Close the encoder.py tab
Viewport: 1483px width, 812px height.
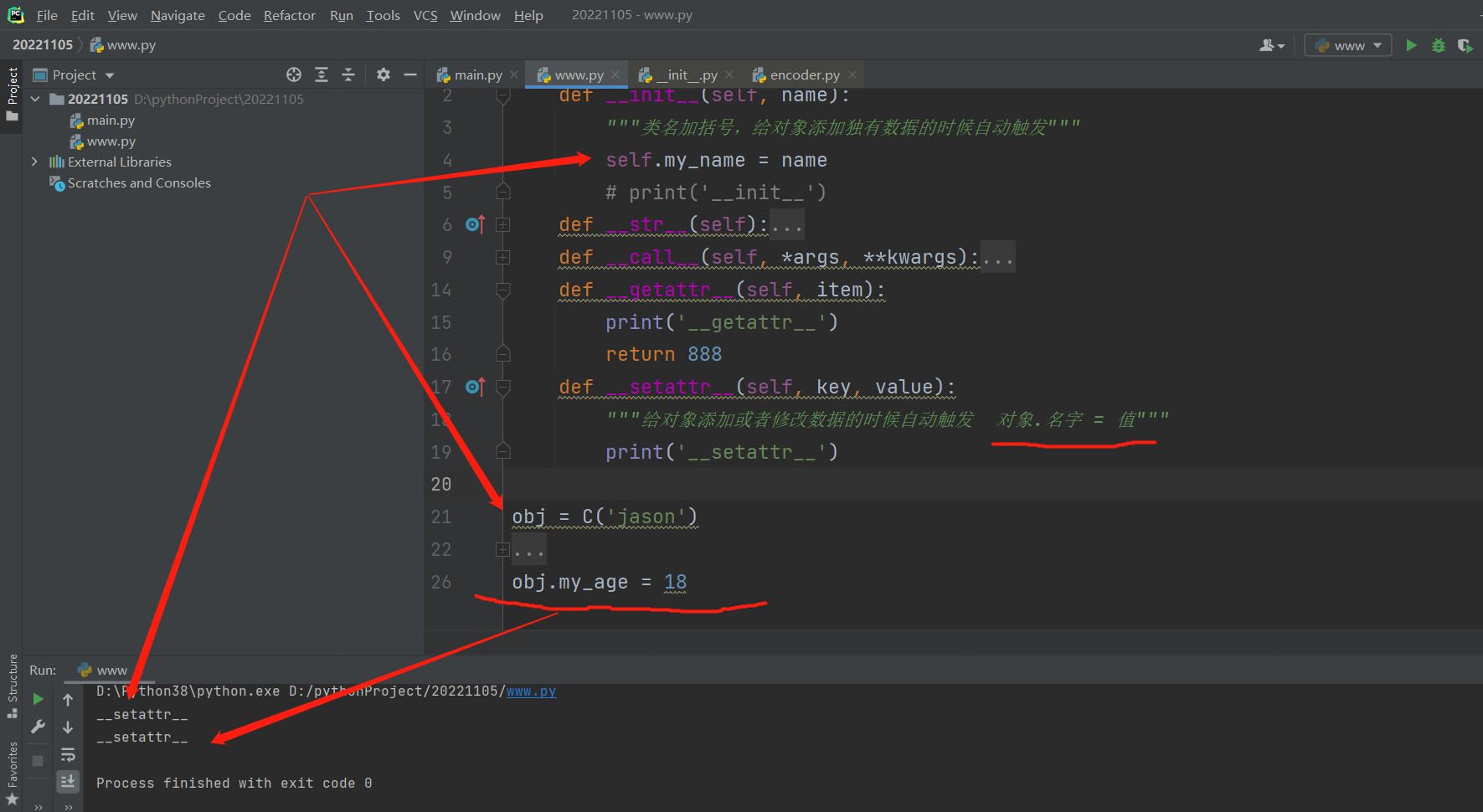[852, 75]
